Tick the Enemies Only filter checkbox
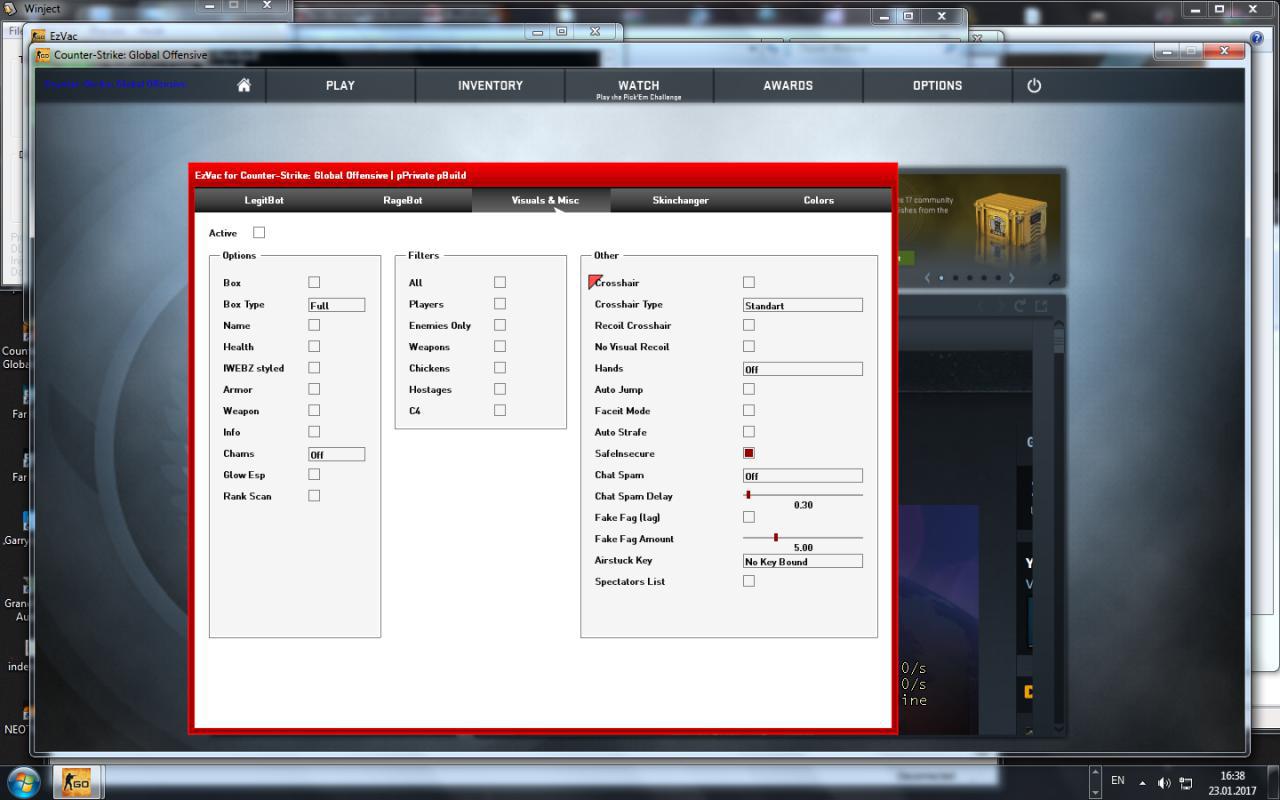 pos(500,325)
